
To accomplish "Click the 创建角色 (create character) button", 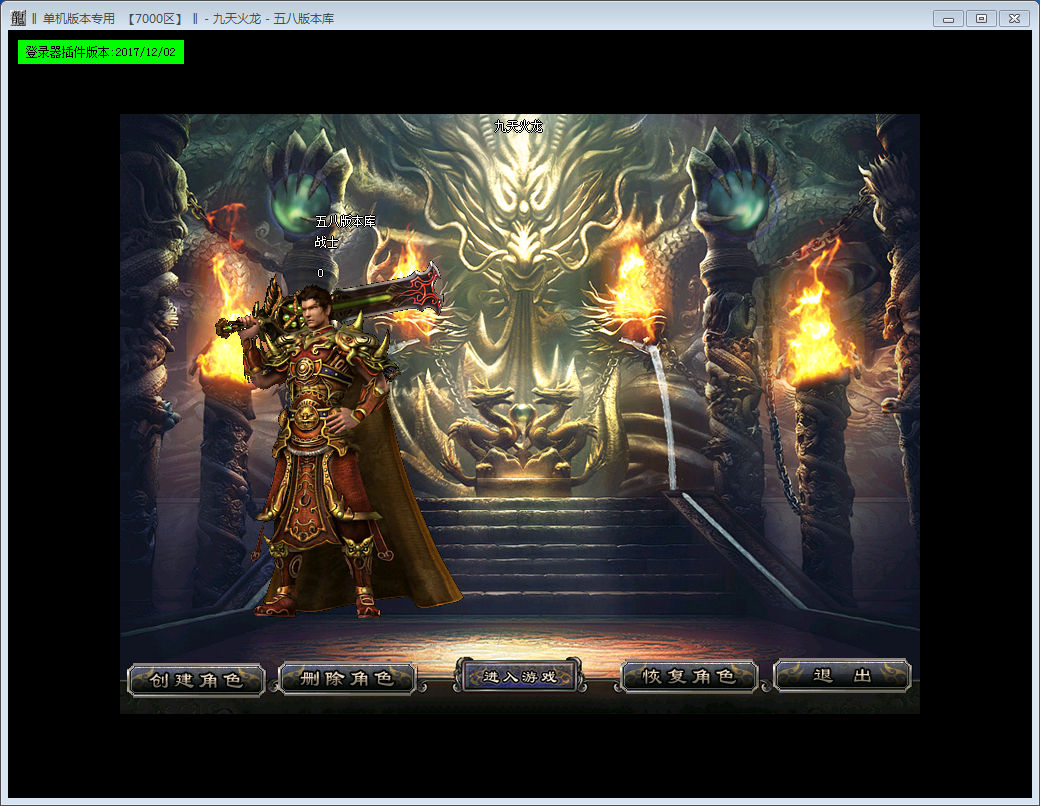I will pyautogui.click(x=196, y=680).
